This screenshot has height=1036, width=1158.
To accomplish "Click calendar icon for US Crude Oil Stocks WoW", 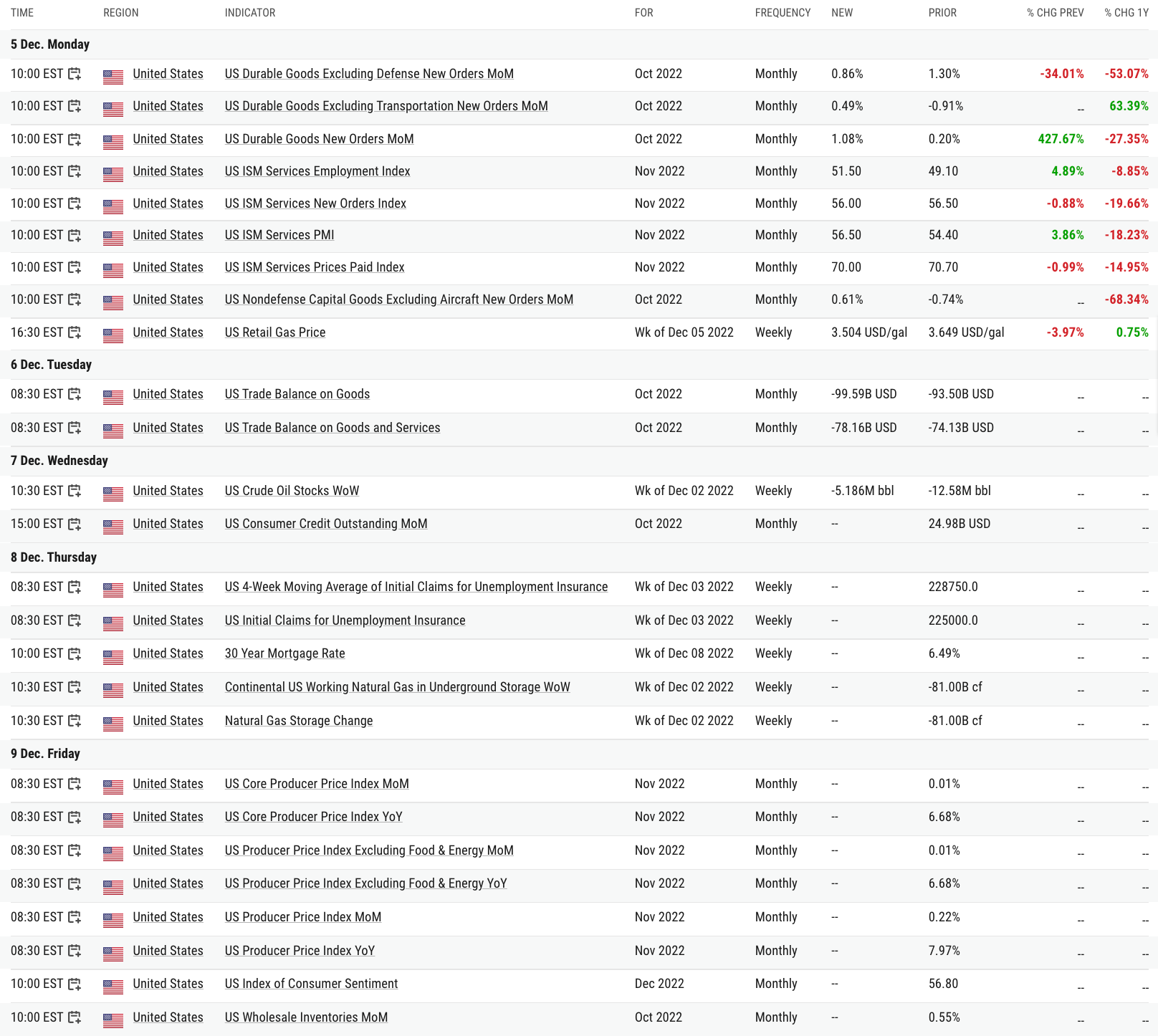I will pyautogui.click(x=75, y=491).
